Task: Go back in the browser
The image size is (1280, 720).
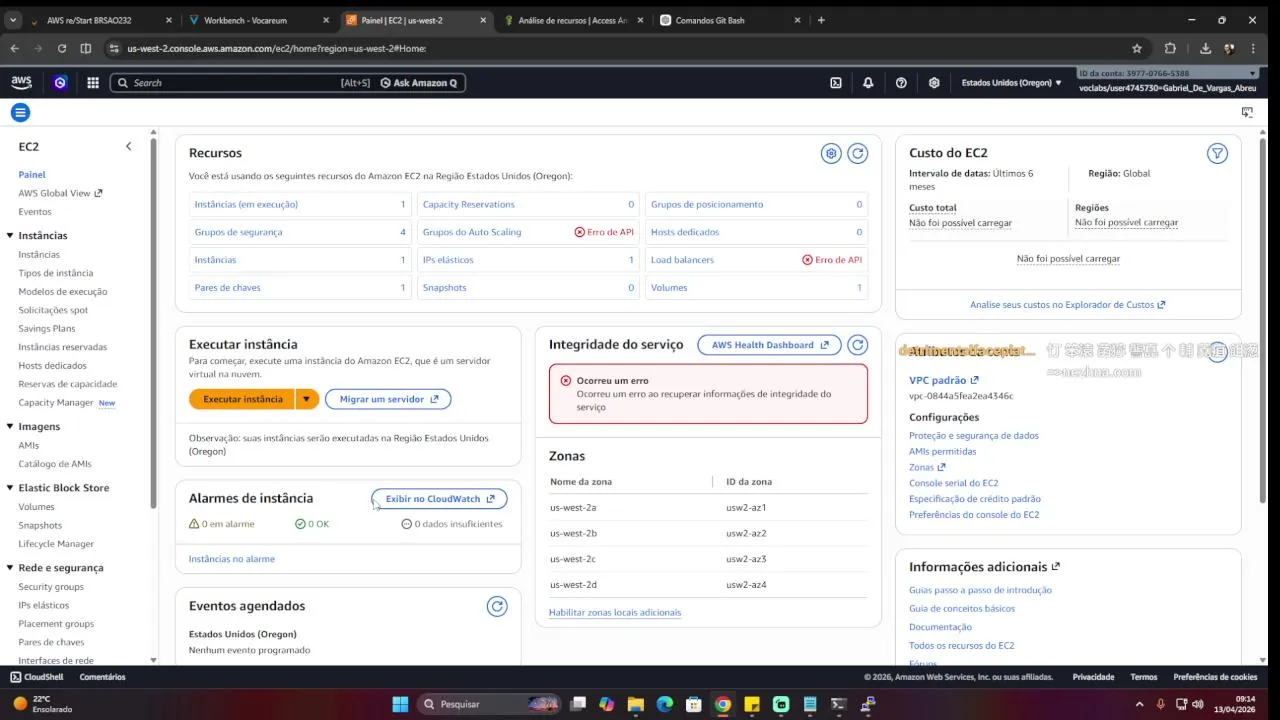Action: click(15, 48)
